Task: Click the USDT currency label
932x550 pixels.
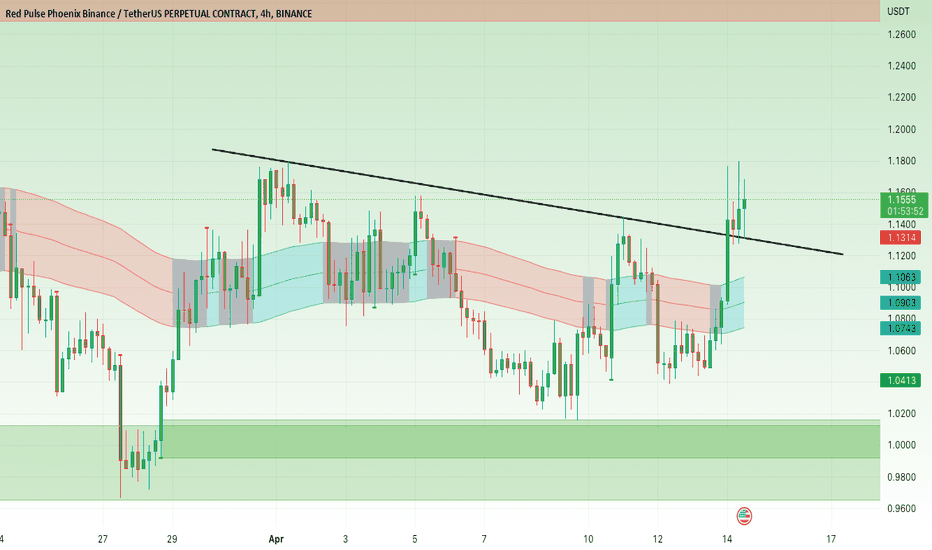Action: click(898, 11)
